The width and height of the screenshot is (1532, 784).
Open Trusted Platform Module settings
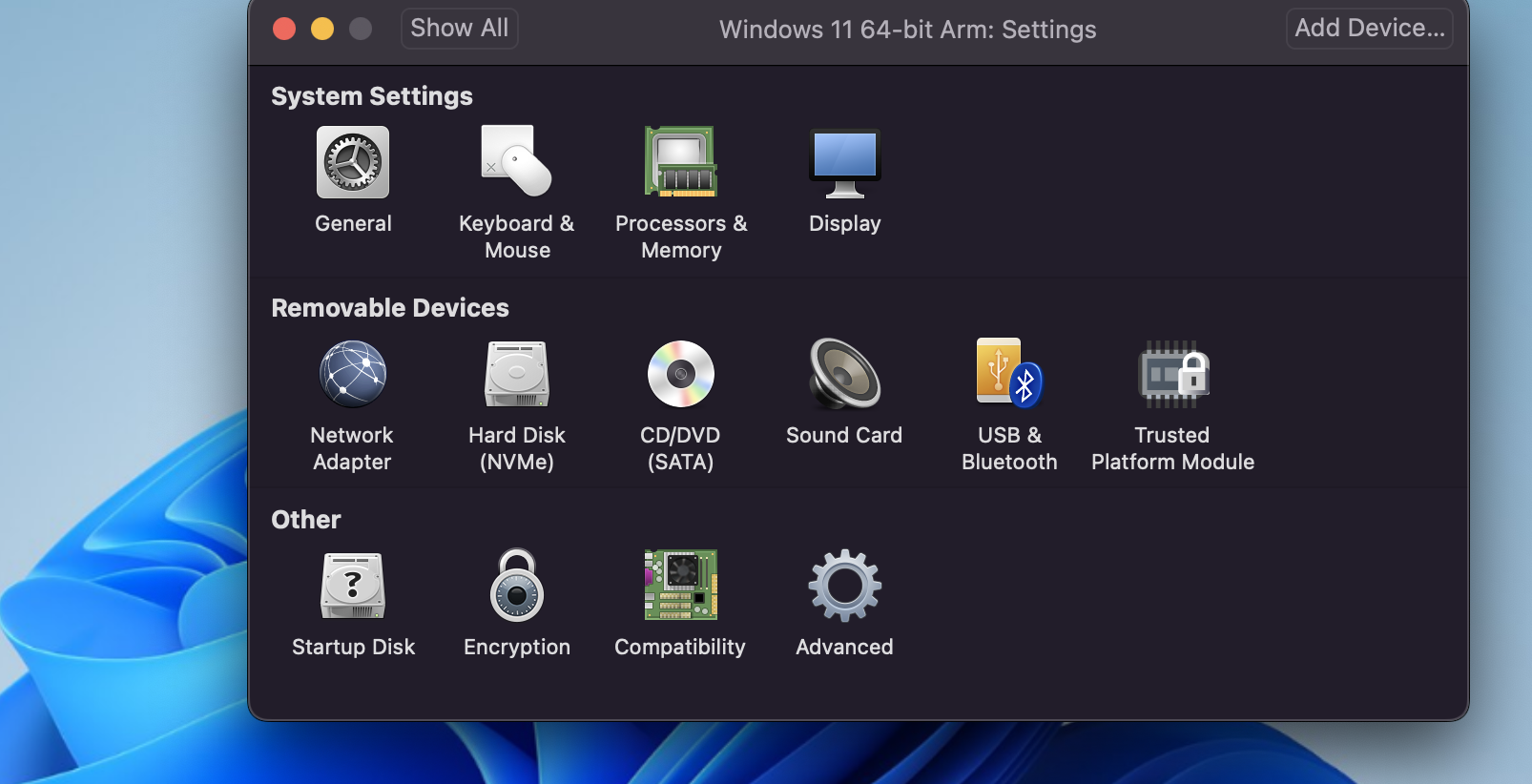pos(1172,375)
